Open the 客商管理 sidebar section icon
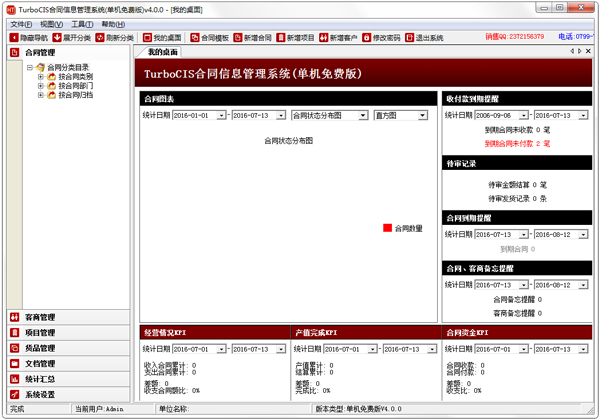 point(15,317)
